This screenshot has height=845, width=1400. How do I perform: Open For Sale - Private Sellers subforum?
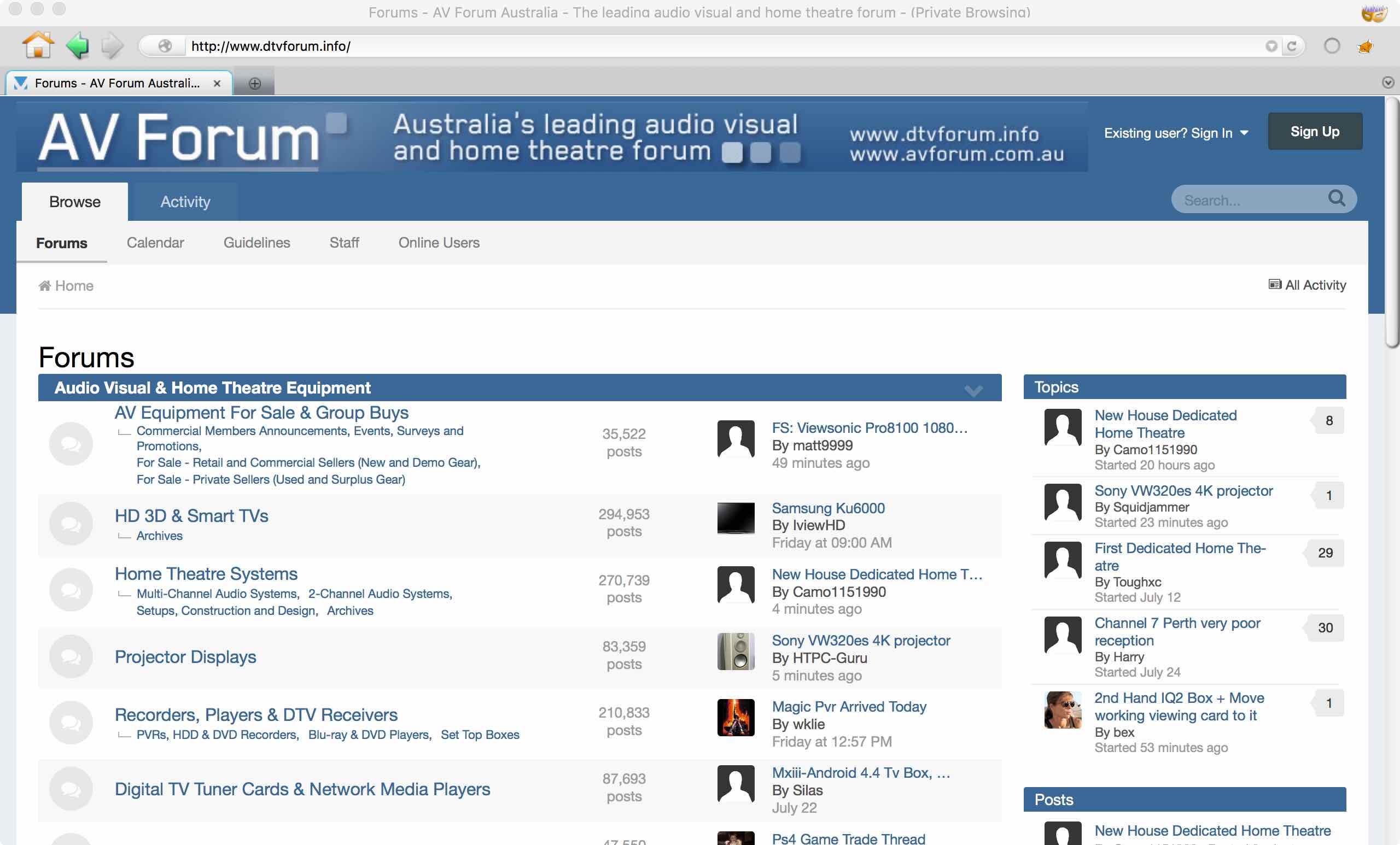point(271,479)
